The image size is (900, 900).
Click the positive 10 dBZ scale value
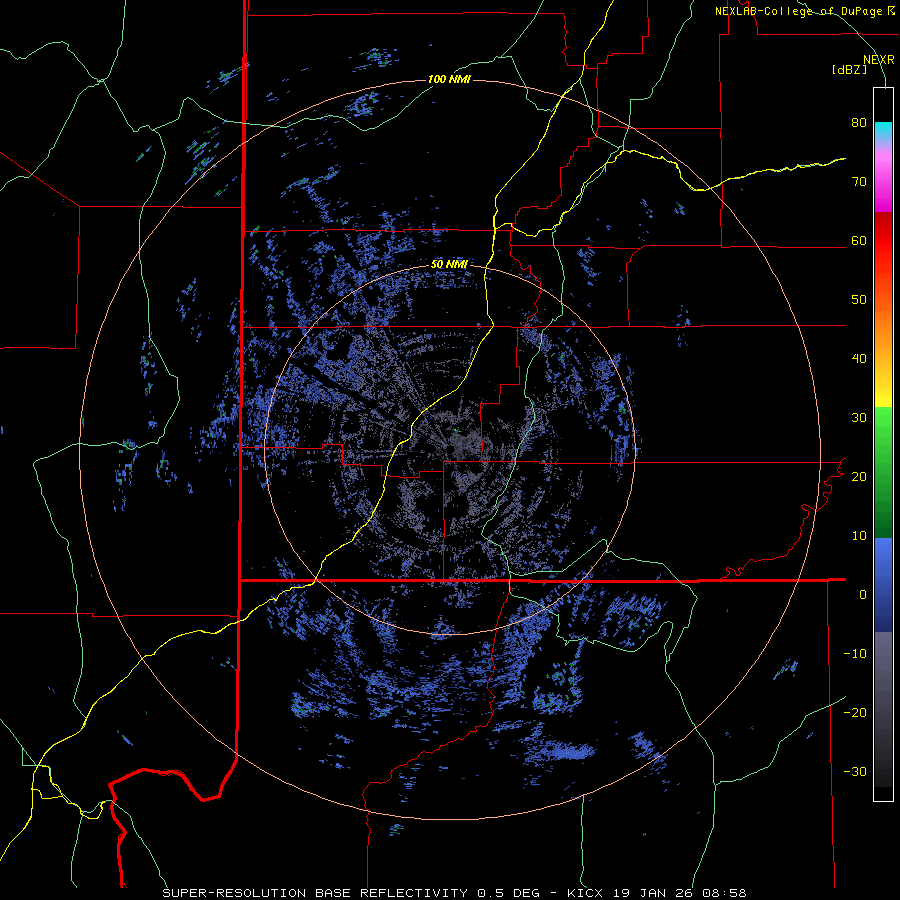point(859,536)
